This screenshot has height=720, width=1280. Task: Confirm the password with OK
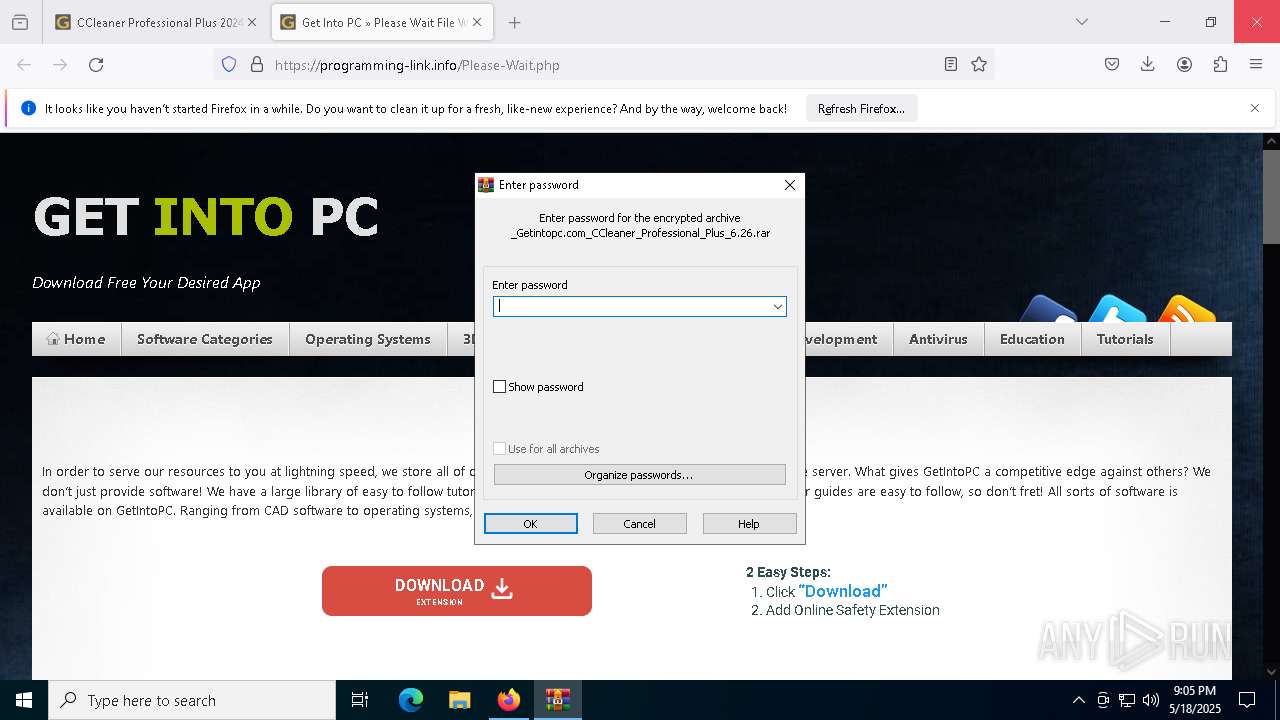[x=531, y=524]
